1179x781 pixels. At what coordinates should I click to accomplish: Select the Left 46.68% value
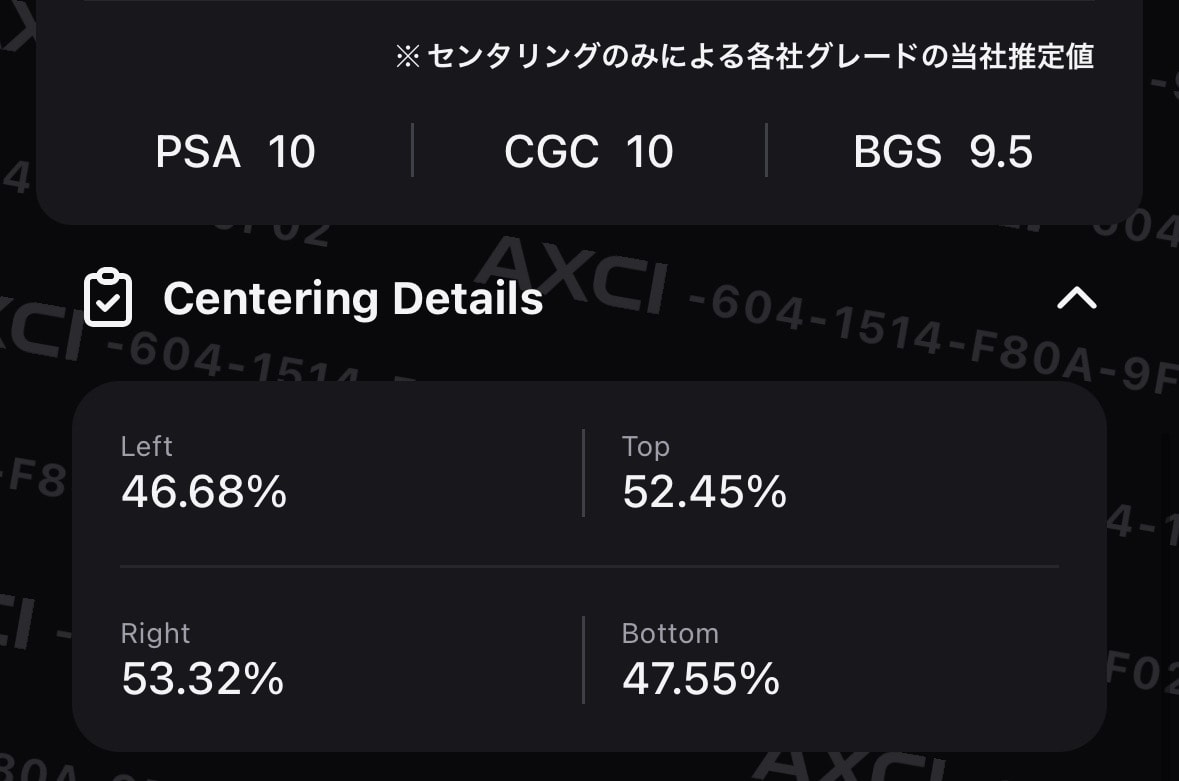coord(204,492)
